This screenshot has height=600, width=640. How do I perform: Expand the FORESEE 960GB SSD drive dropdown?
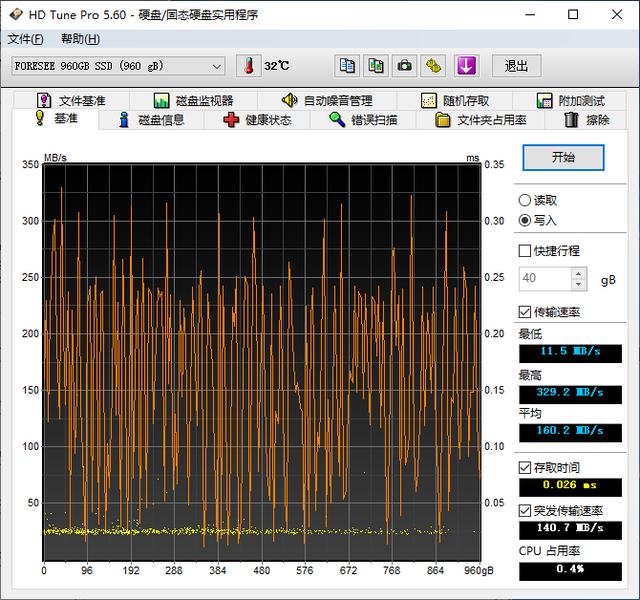point(118,66)
